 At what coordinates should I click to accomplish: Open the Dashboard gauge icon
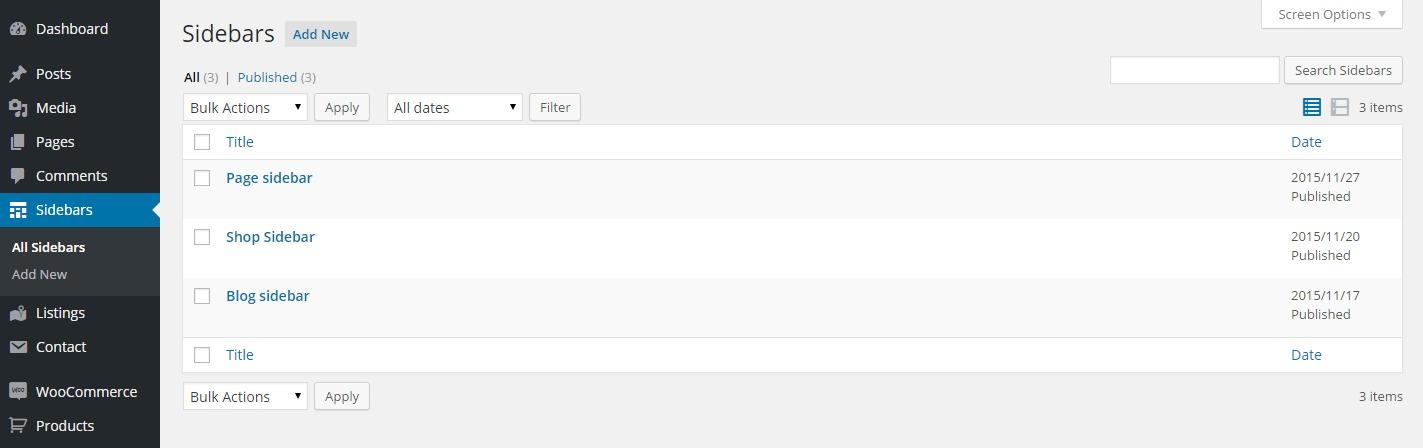pyautogui.click(x=18, y=29)
